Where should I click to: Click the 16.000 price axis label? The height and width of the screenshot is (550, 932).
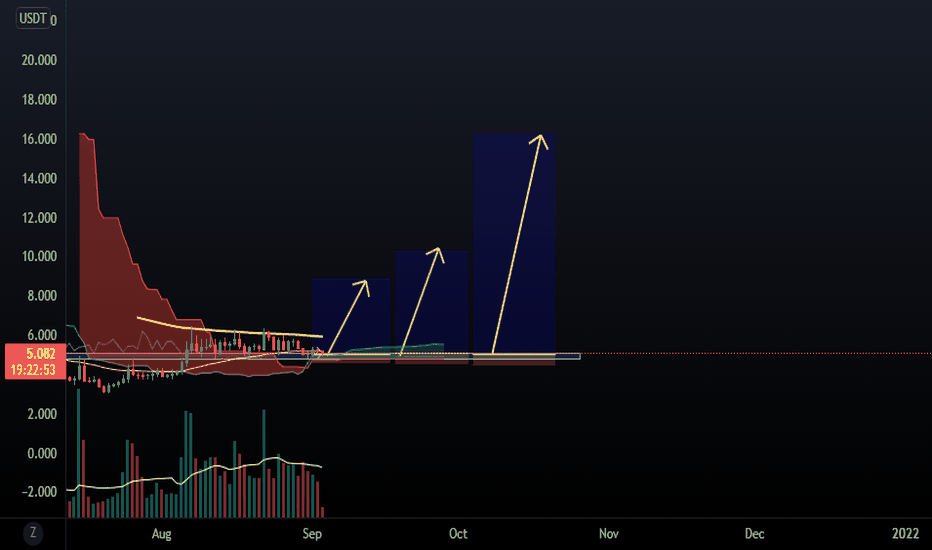pos(39,139)
